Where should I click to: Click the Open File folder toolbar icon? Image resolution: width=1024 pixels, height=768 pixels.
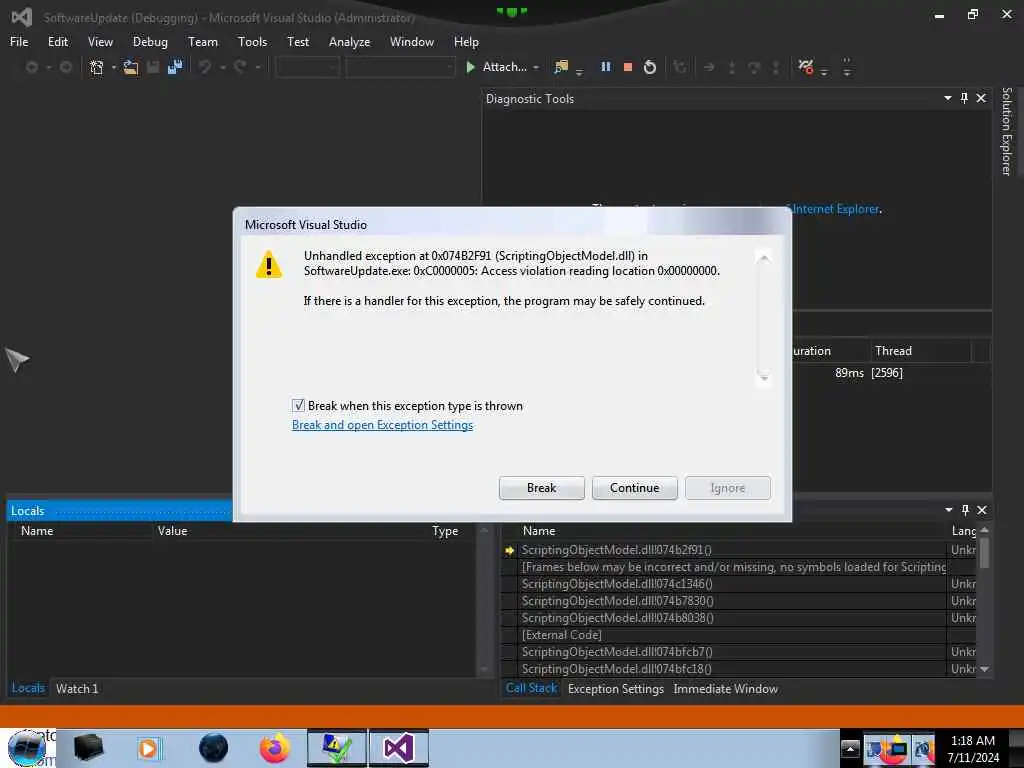click(x=131, y=67)
